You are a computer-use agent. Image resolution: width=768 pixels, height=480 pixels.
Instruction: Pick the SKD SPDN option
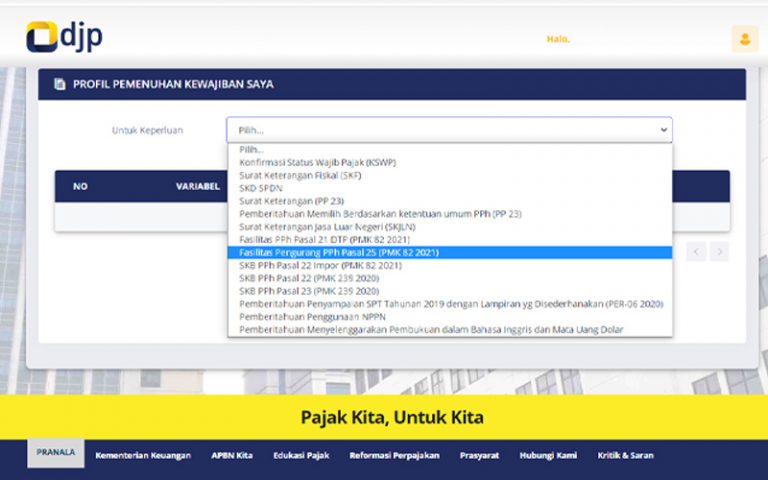[261, 188]
